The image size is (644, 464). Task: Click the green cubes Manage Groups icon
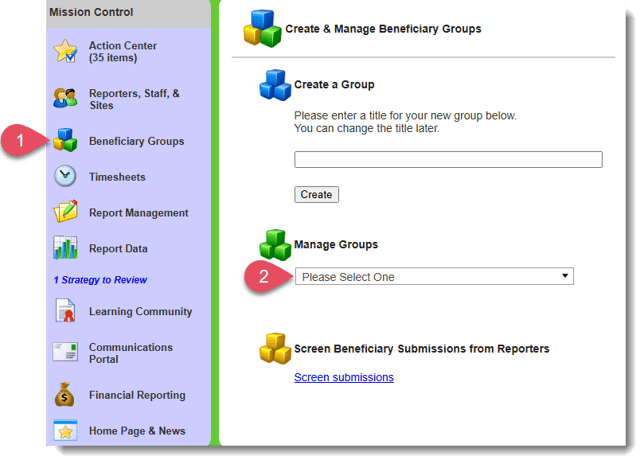[274, 245]
